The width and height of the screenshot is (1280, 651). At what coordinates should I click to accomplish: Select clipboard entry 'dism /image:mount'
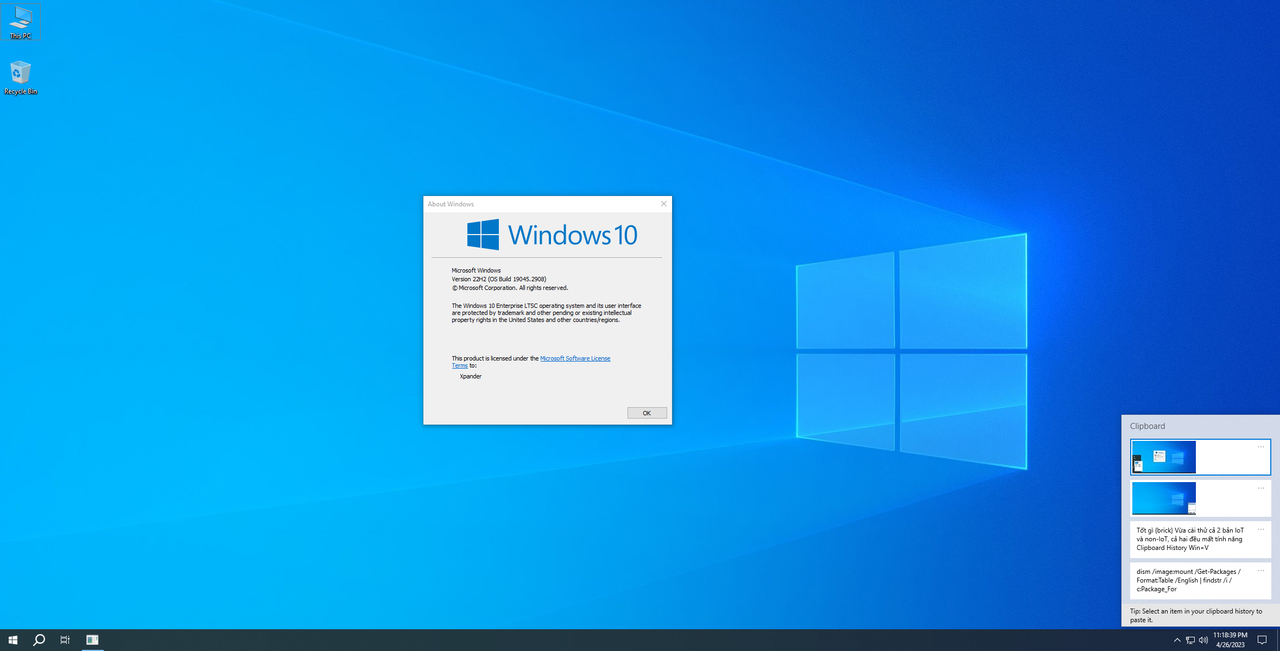[x=1201, y=580]
